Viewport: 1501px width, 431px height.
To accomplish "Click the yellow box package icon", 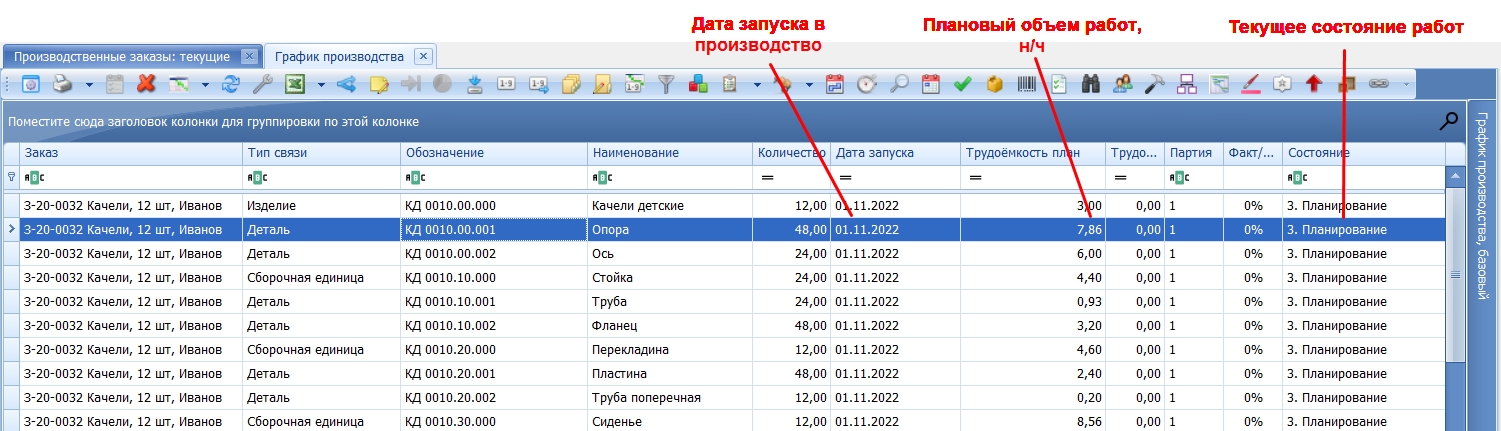I will click(x=994, y=85).
